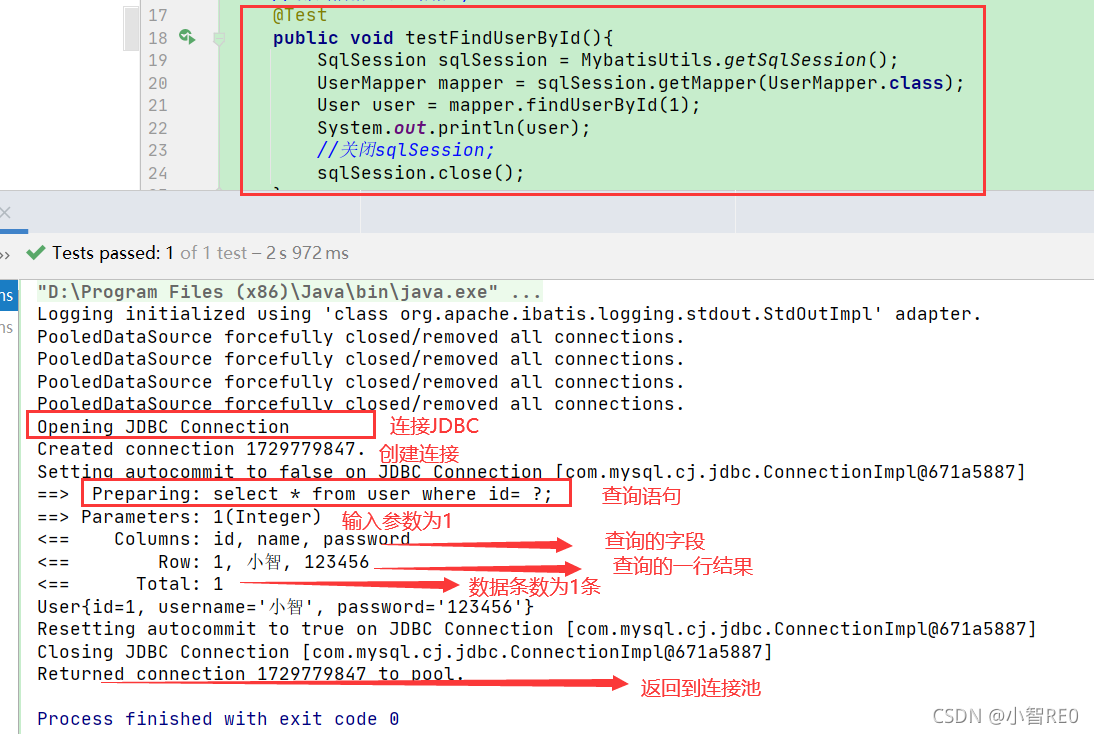Screen dimensions: 1094x734
Task: Click the @Test annotation in the editor
Action: (x=300, y=15)
